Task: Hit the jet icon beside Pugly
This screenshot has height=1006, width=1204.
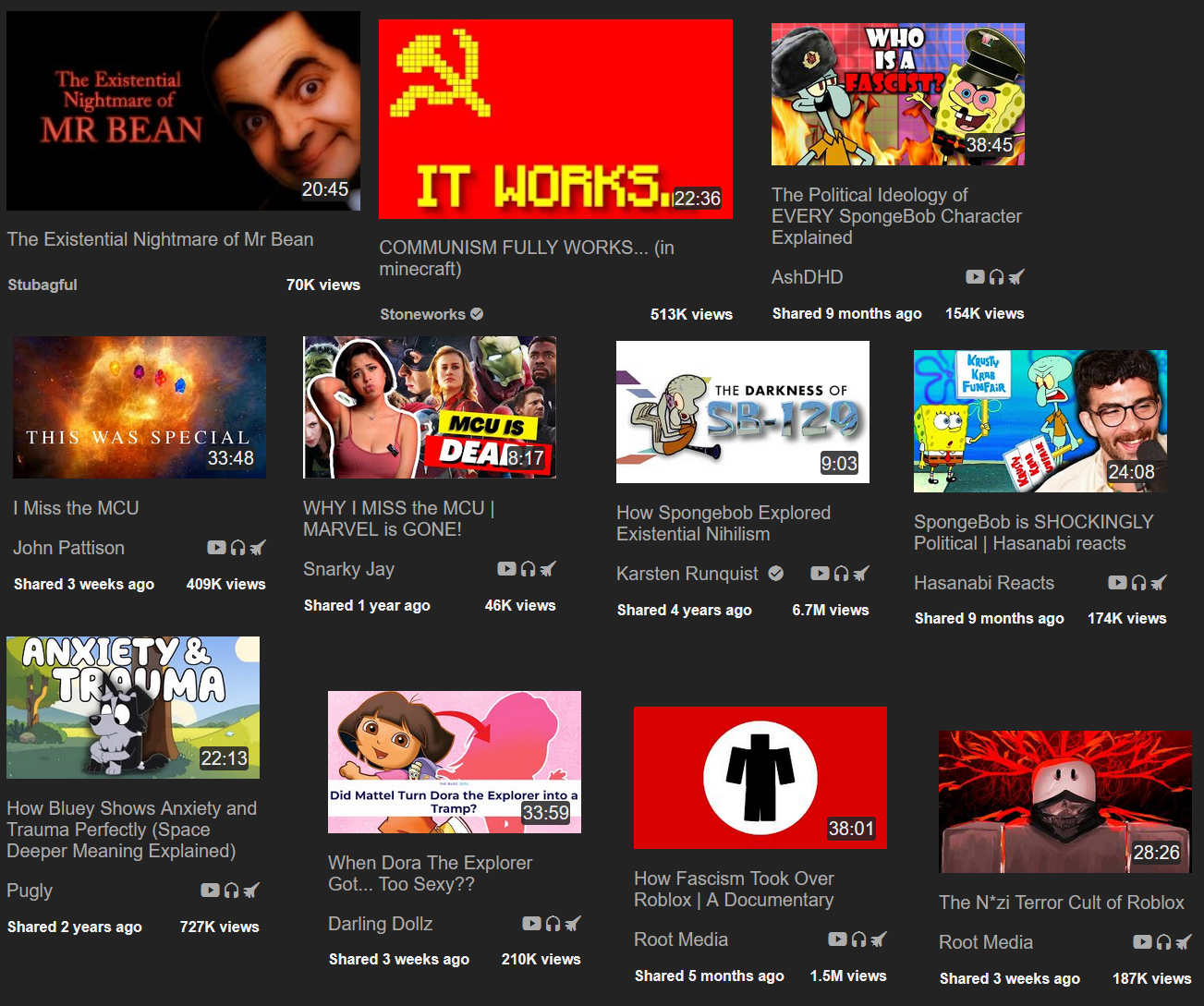Action: tap(251, 890)
